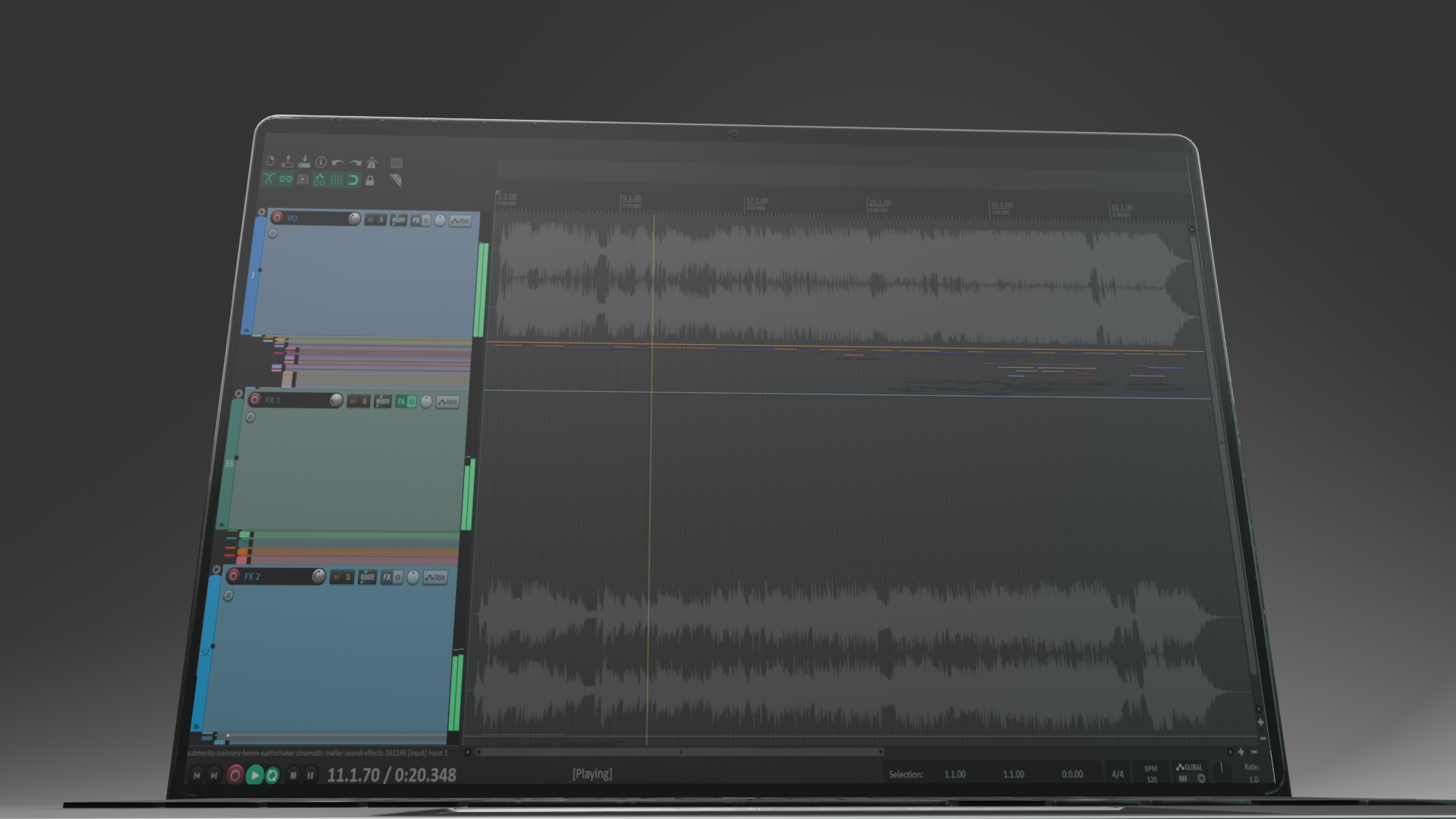Arm the FX 1 track for recording
This screenshot has width=1456, height=819.
255,399
